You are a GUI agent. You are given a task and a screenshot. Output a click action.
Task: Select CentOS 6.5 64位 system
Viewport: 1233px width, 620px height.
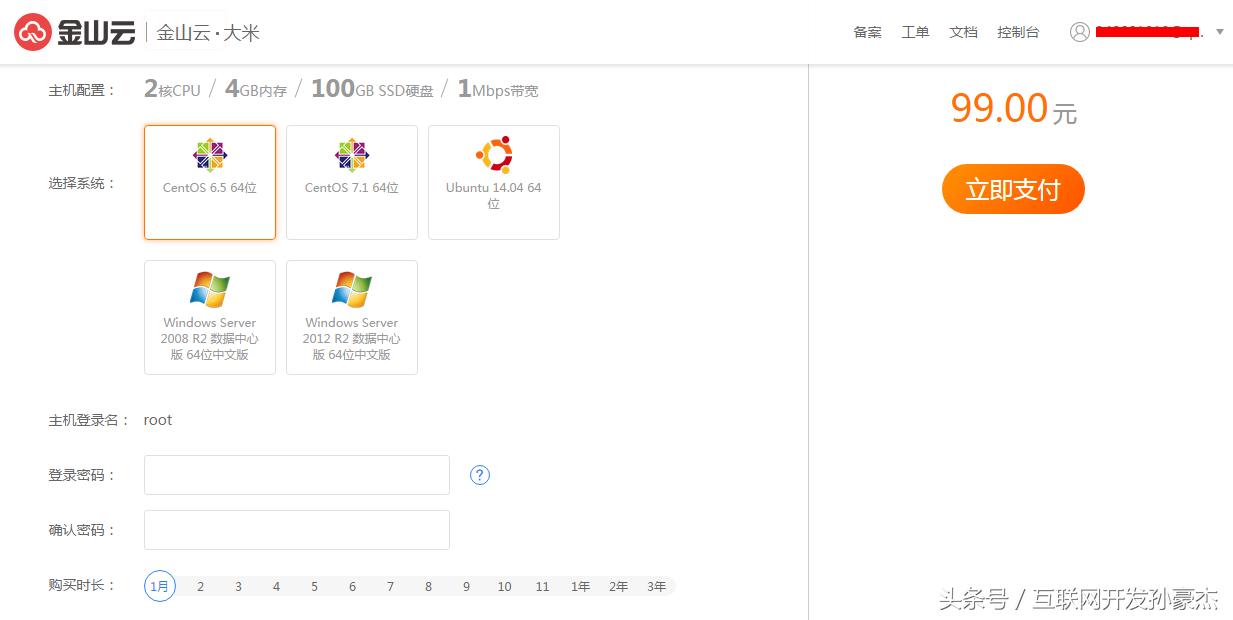pyautogui.click(x=210, y=182)
